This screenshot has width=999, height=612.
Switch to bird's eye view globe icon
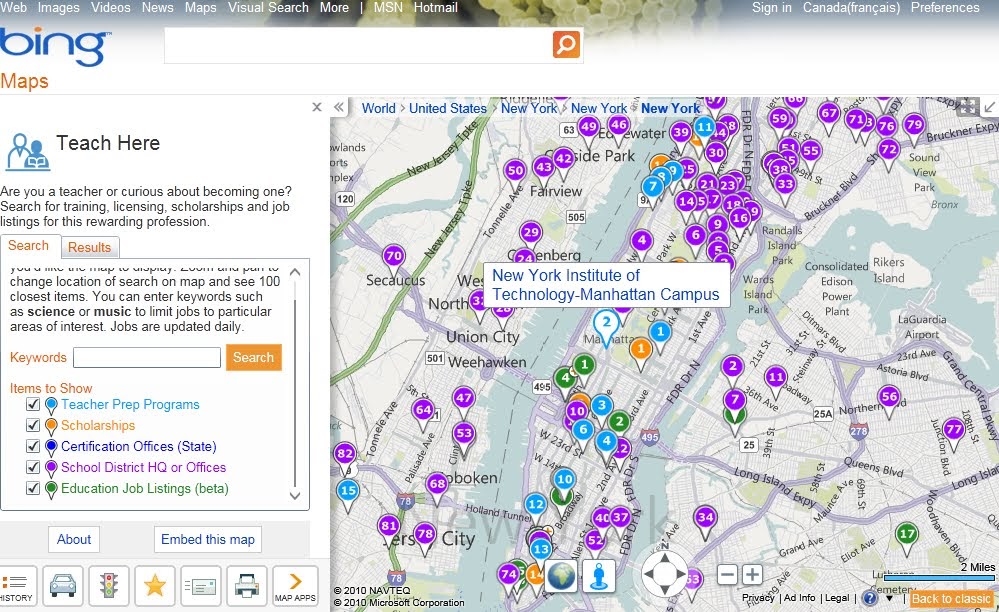click(x=560, y=575)
